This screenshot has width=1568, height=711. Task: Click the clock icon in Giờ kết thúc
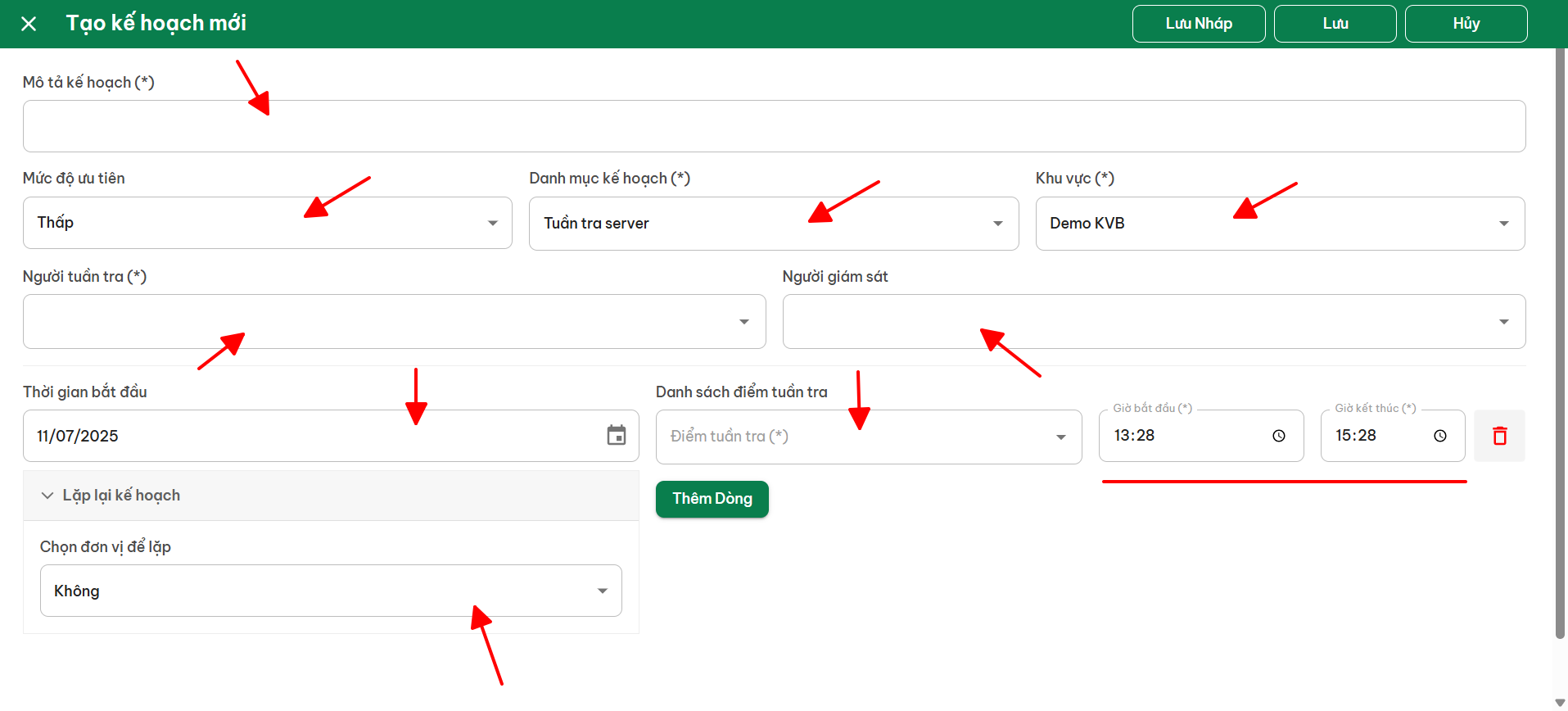(1439, 436)
